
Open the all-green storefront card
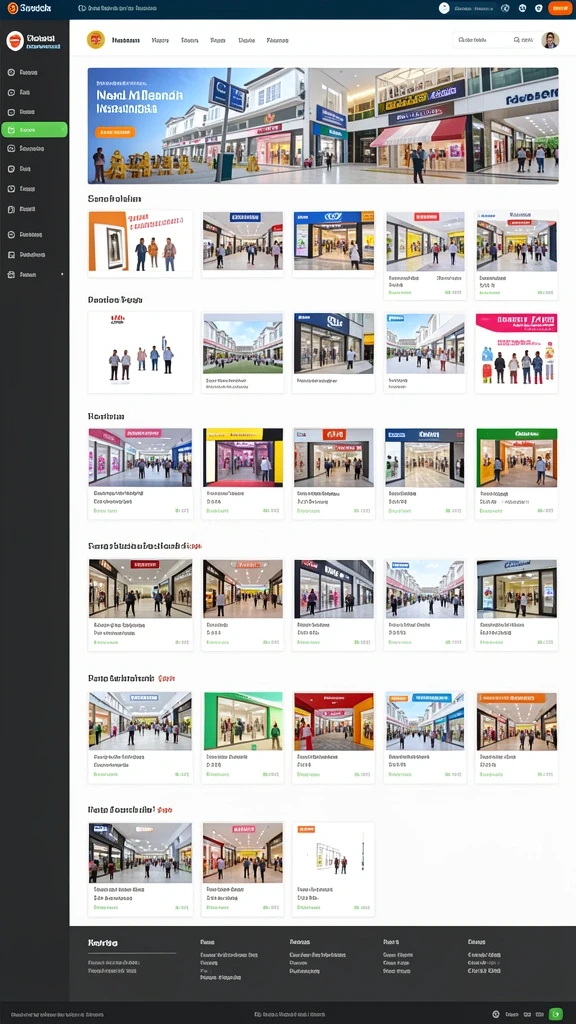(242, 737)
